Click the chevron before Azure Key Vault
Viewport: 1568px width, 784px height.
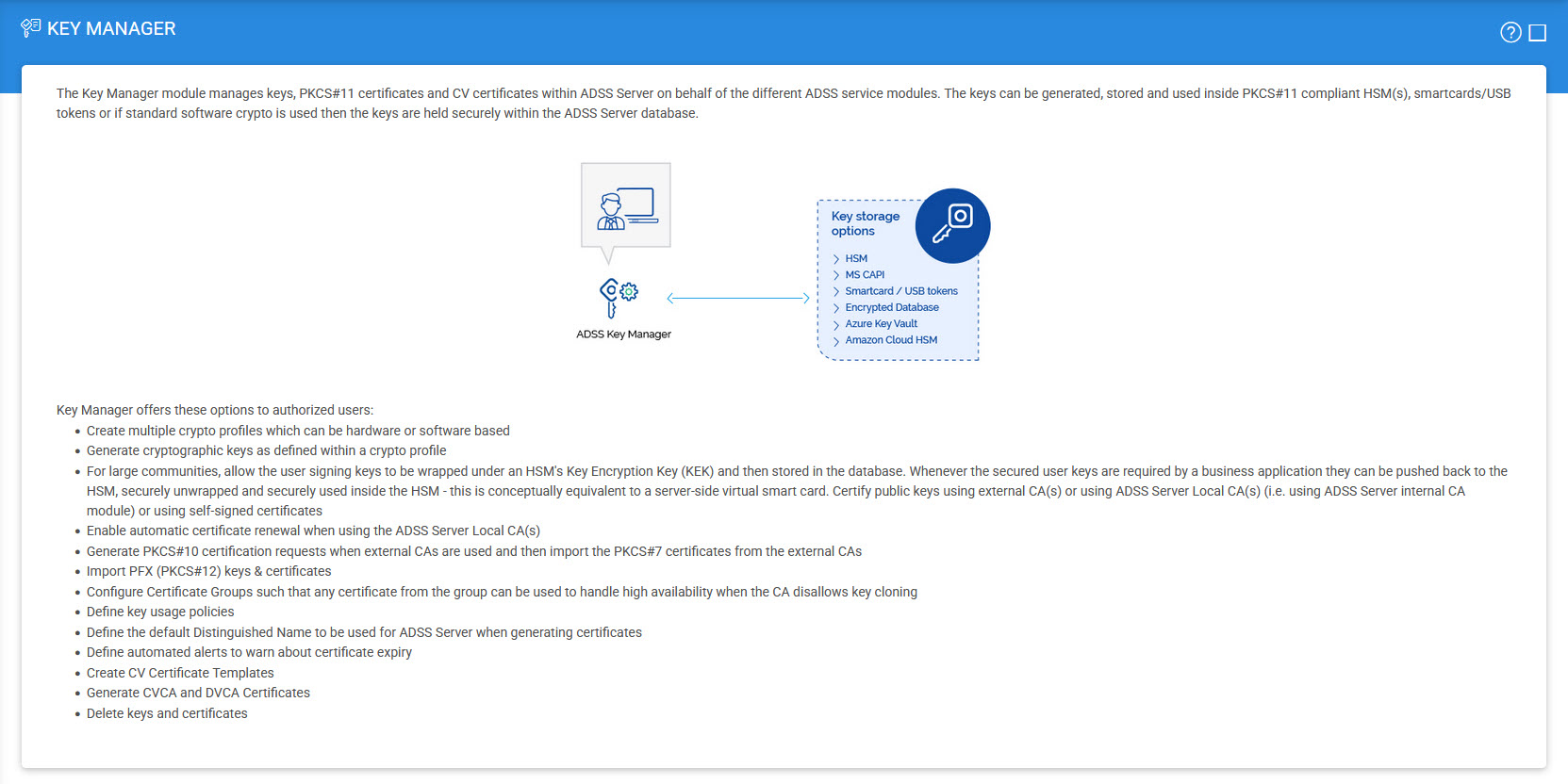coord(836,324)
